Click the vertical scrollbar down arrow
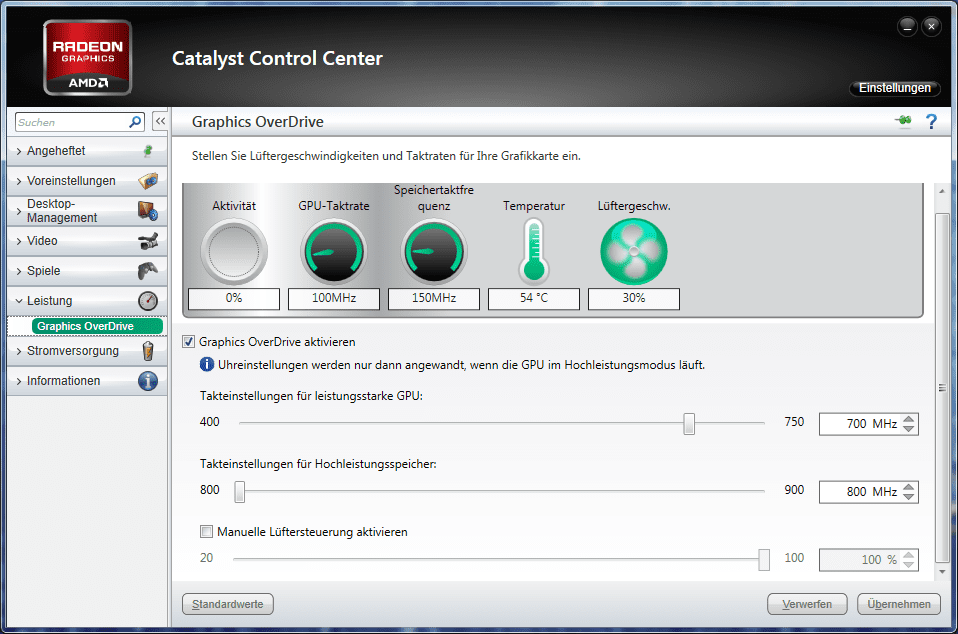The width and height of the screenshot is (958, 634). (x=942, y=572)
